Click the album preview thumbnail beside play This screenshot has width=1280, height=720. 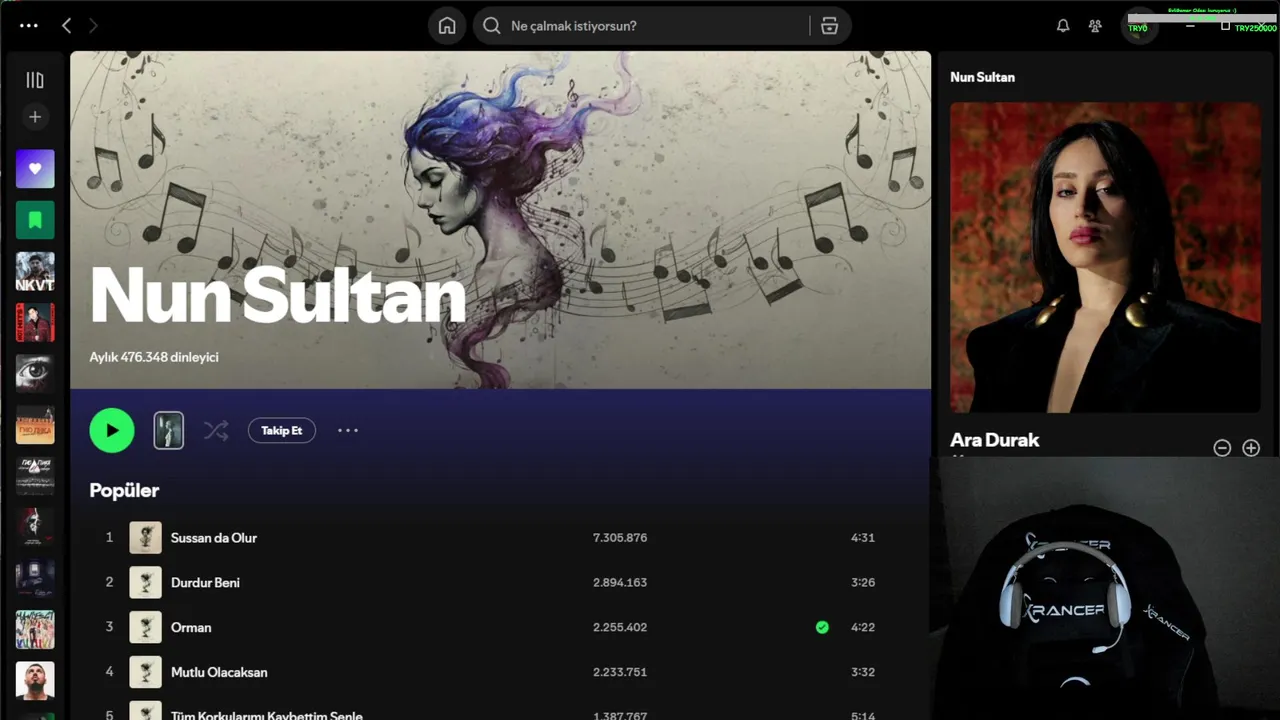tap(168, 431)
